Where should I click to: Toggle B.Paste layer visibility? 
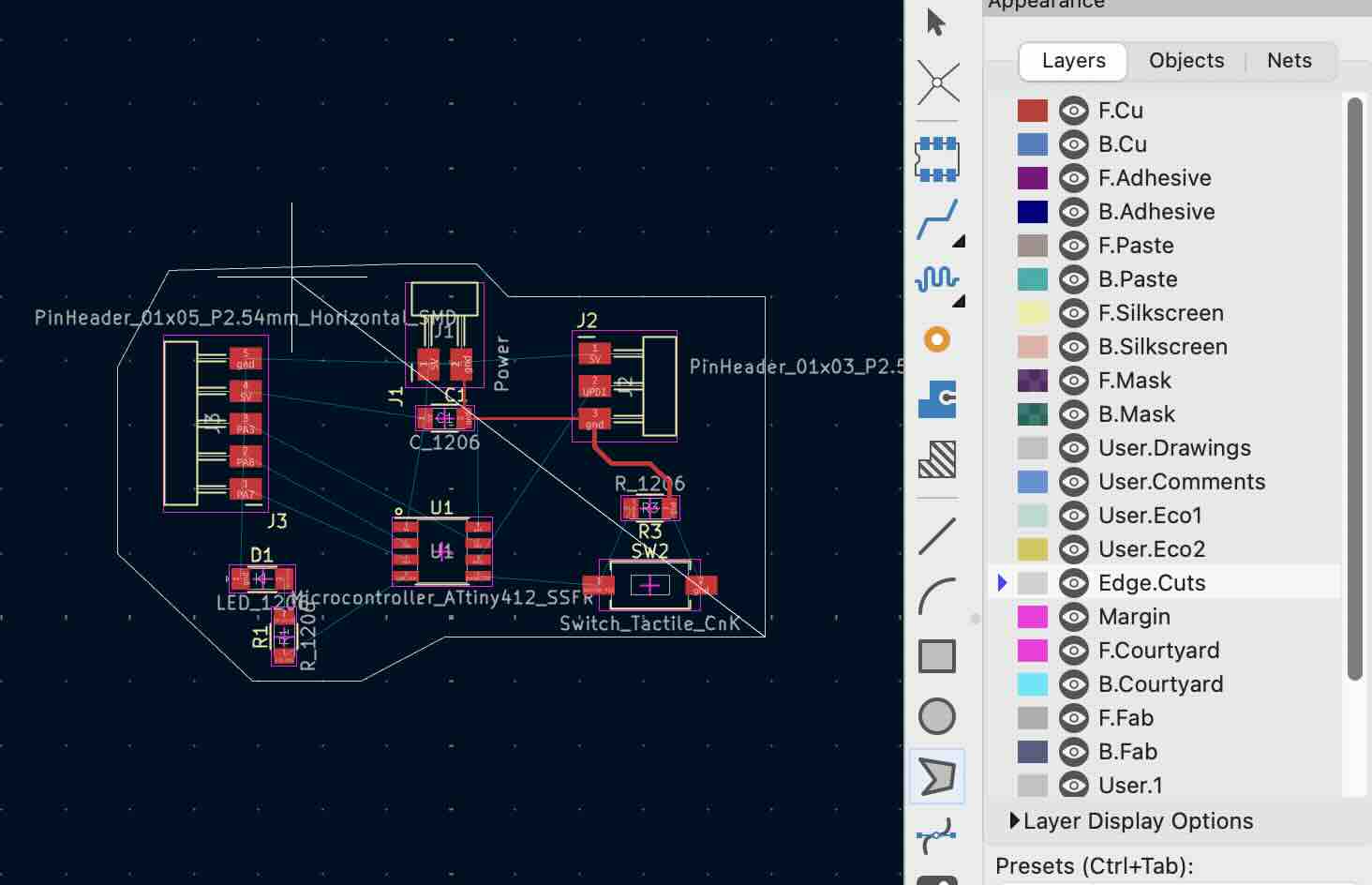tap(1074, 279)
